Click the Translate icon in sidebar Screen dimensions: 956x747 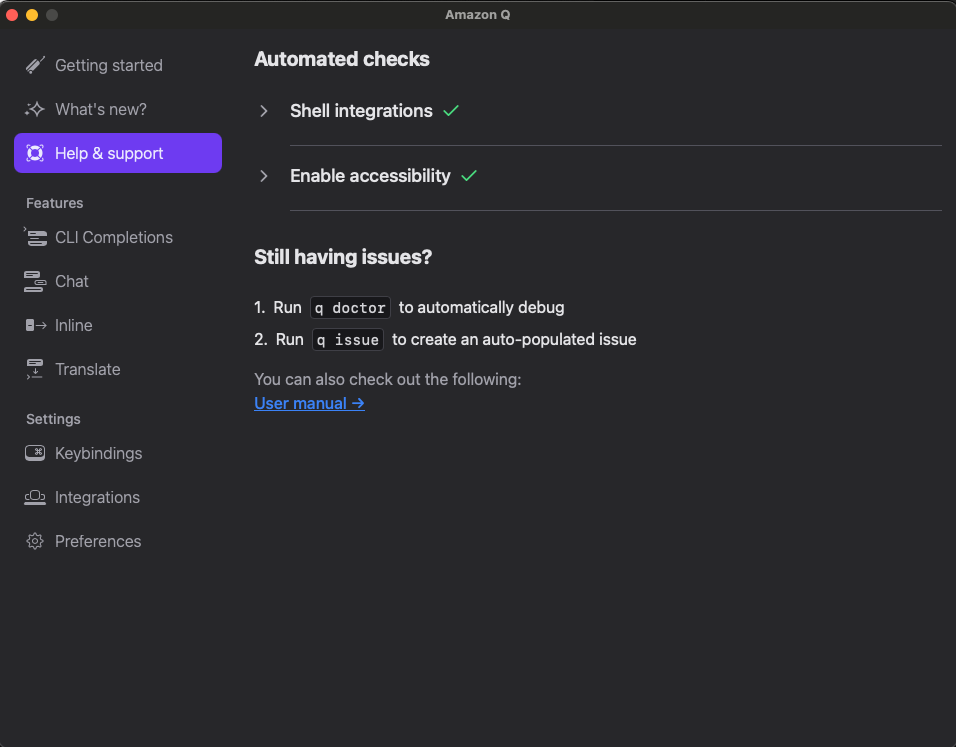click(35, 369)
